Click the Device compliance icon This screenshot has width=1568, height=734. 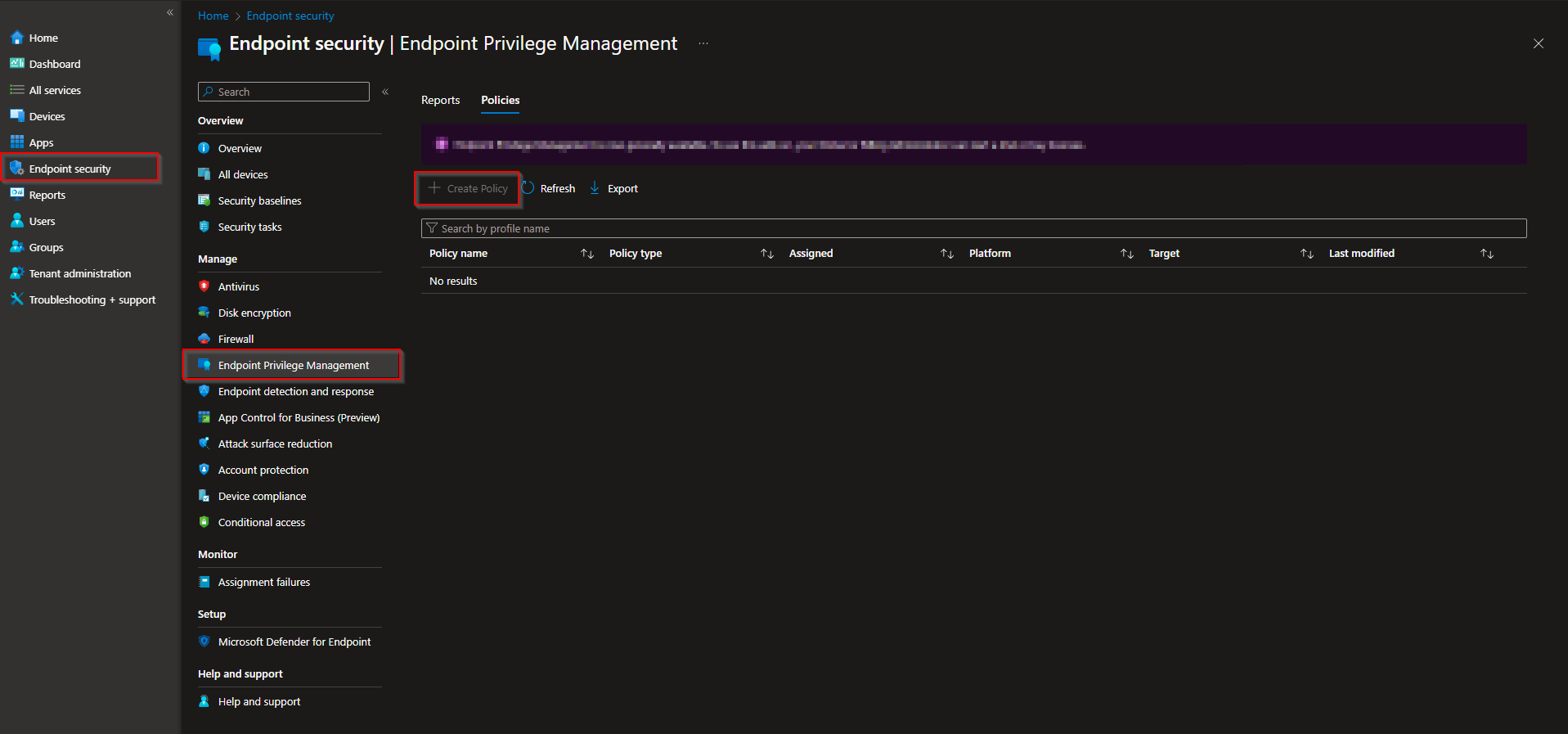pos(204,496)
